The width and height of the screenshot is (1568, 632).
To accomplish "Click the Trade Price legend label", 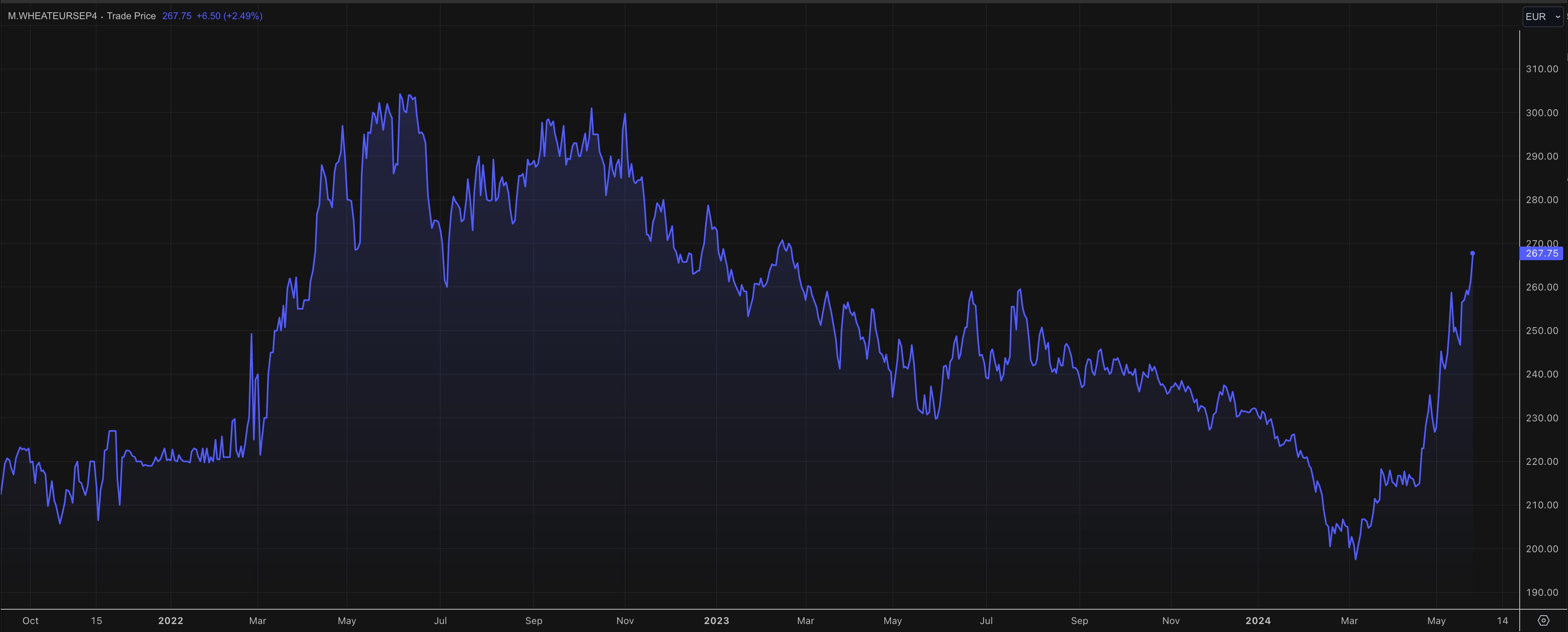I will pyautogui.click(x=131, y=16).
